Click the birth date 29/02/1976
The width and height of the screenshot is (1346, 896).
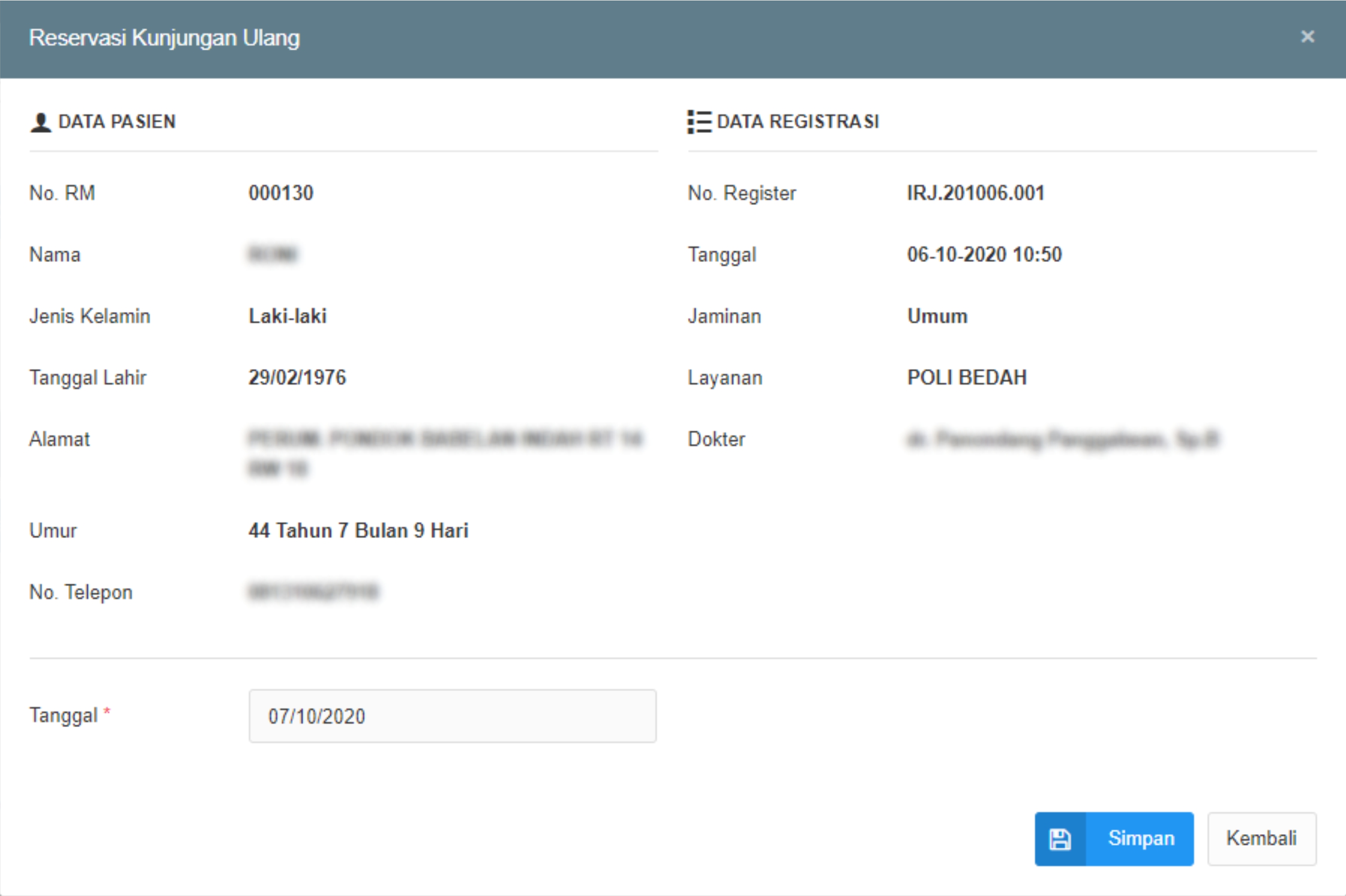tap(297, 378)
